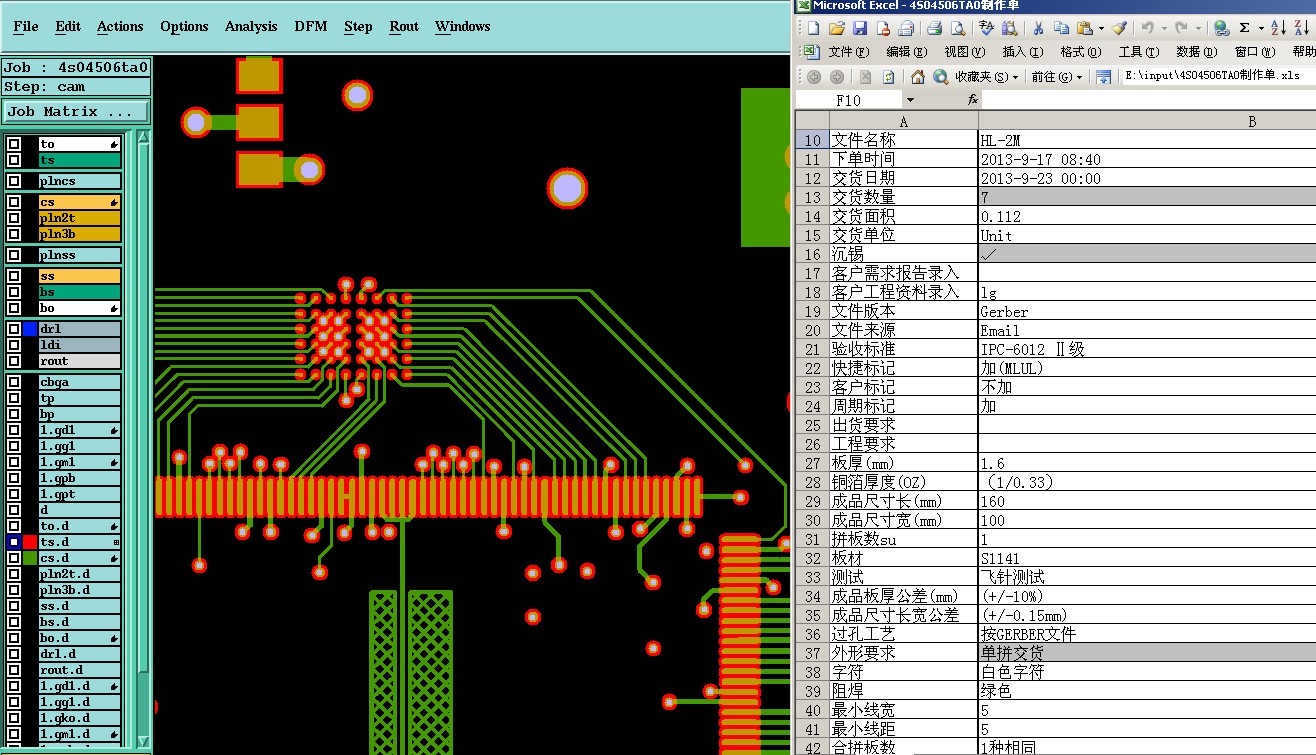This screenshot has width=1316, height=755.
Task: Open the 收藏夹 favorites dropdown
Action: (986, 77)
